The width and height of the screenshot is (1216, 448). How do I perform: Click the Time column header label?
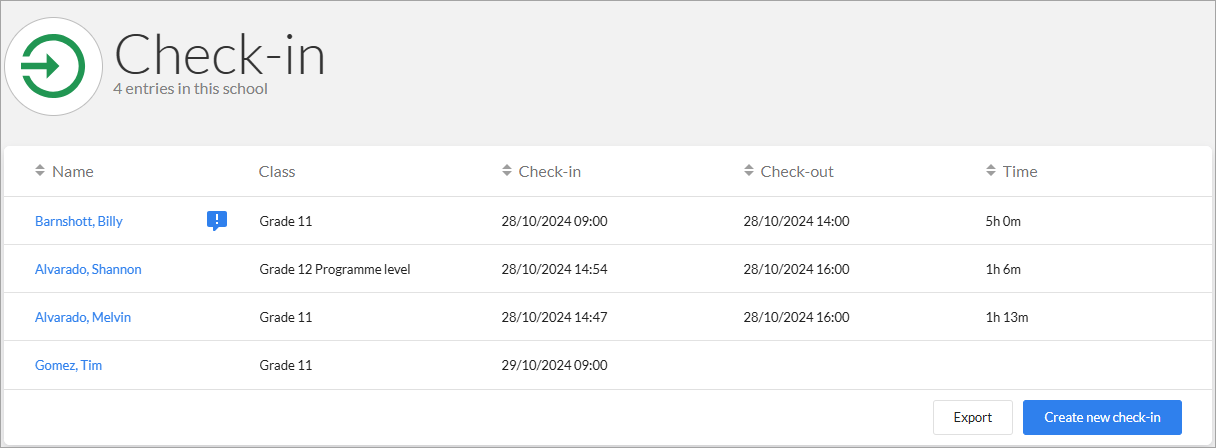click(x=1020, y=171)
